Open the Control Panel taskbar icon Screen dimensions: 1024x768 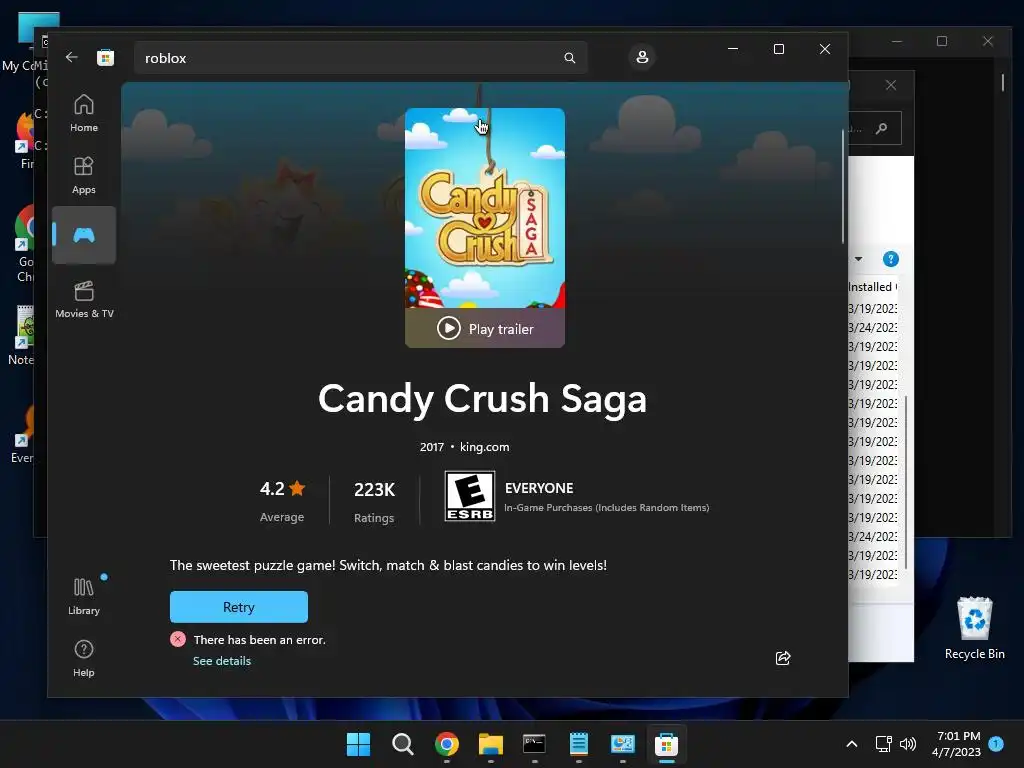622,744
